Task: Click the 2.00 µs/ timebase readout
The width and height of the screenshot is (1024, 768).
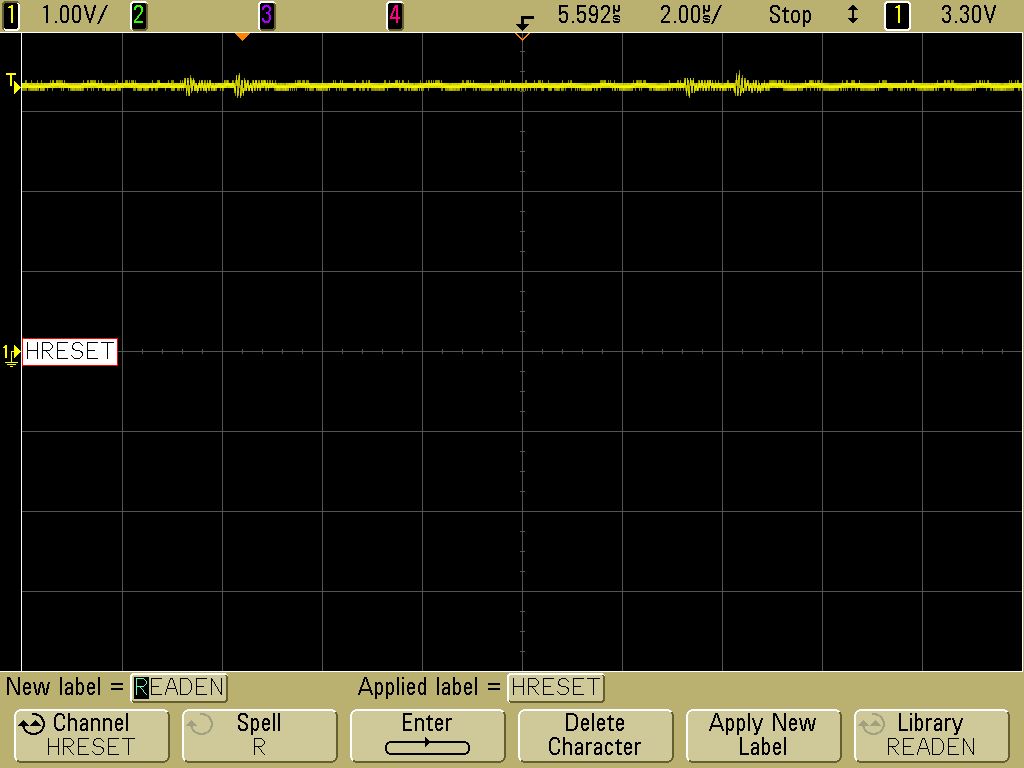Action: pyautogui.click(x=690, y=15)
